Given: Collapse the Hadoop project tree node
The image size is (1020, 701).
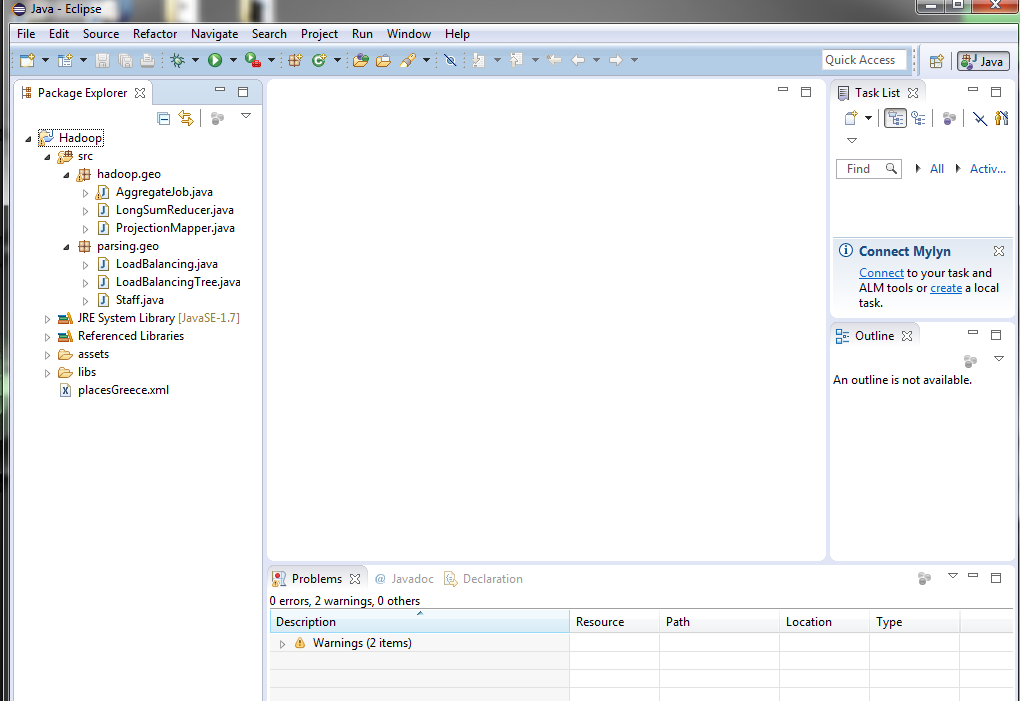Looking at the screenshot, I should 28,139.
